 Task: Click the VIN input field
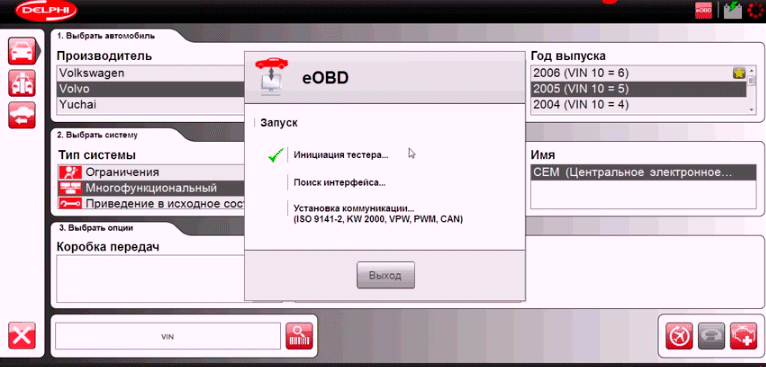pos(168,336)
